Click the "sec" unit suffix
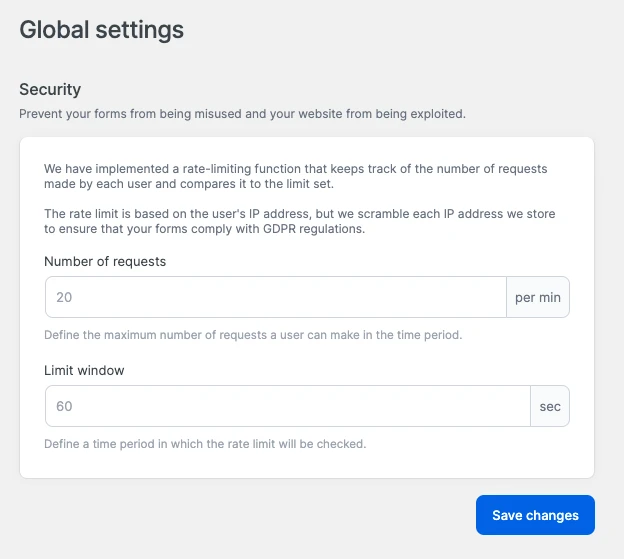This screenshot has height=559, width=624. [550, 406]
